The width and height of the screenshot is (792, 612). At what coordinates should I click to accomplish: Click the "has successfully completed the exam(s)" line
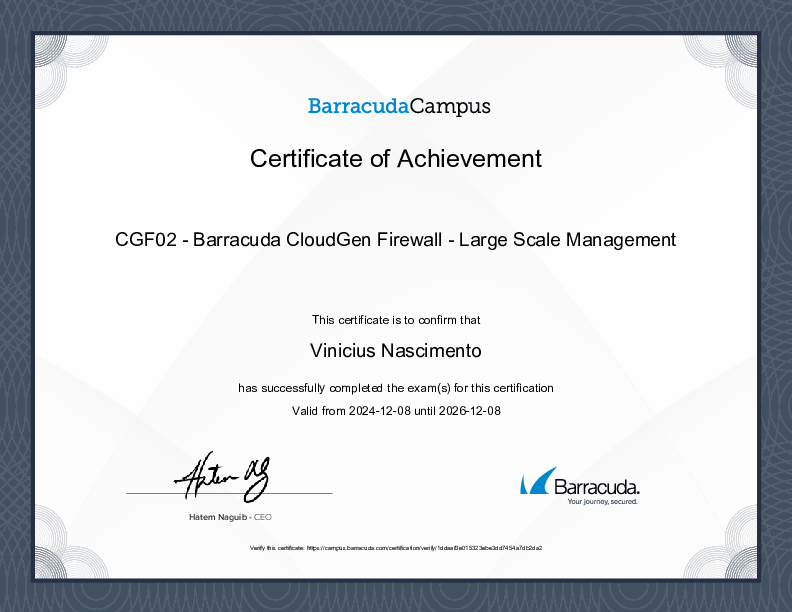click(396, 387)
